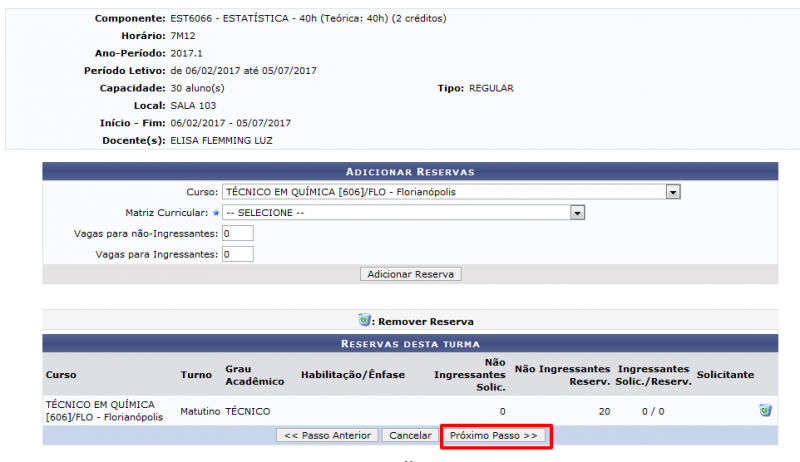
Task: Open the Matriz Curricular dropdown arrow
Action: 577,213
